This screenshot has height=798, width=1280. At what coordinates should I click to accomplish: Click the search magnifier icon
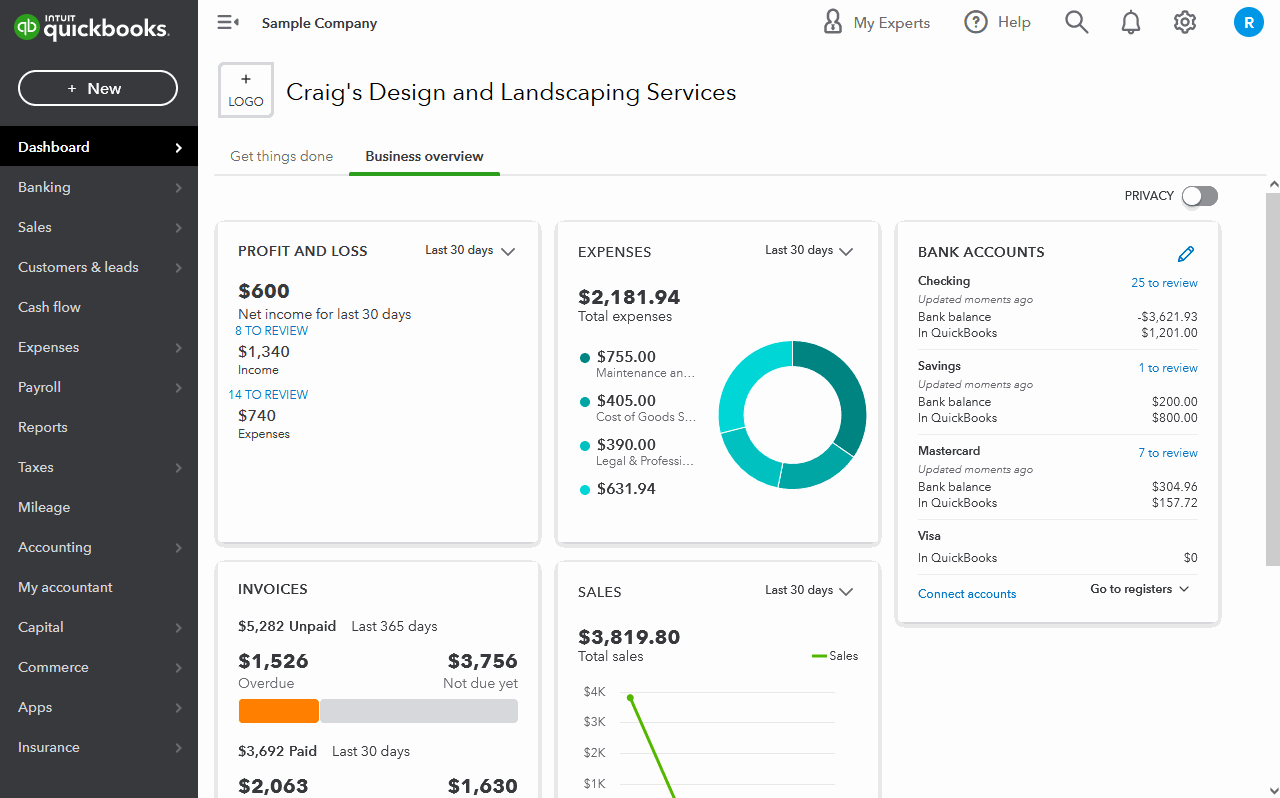click(1076, 22)
